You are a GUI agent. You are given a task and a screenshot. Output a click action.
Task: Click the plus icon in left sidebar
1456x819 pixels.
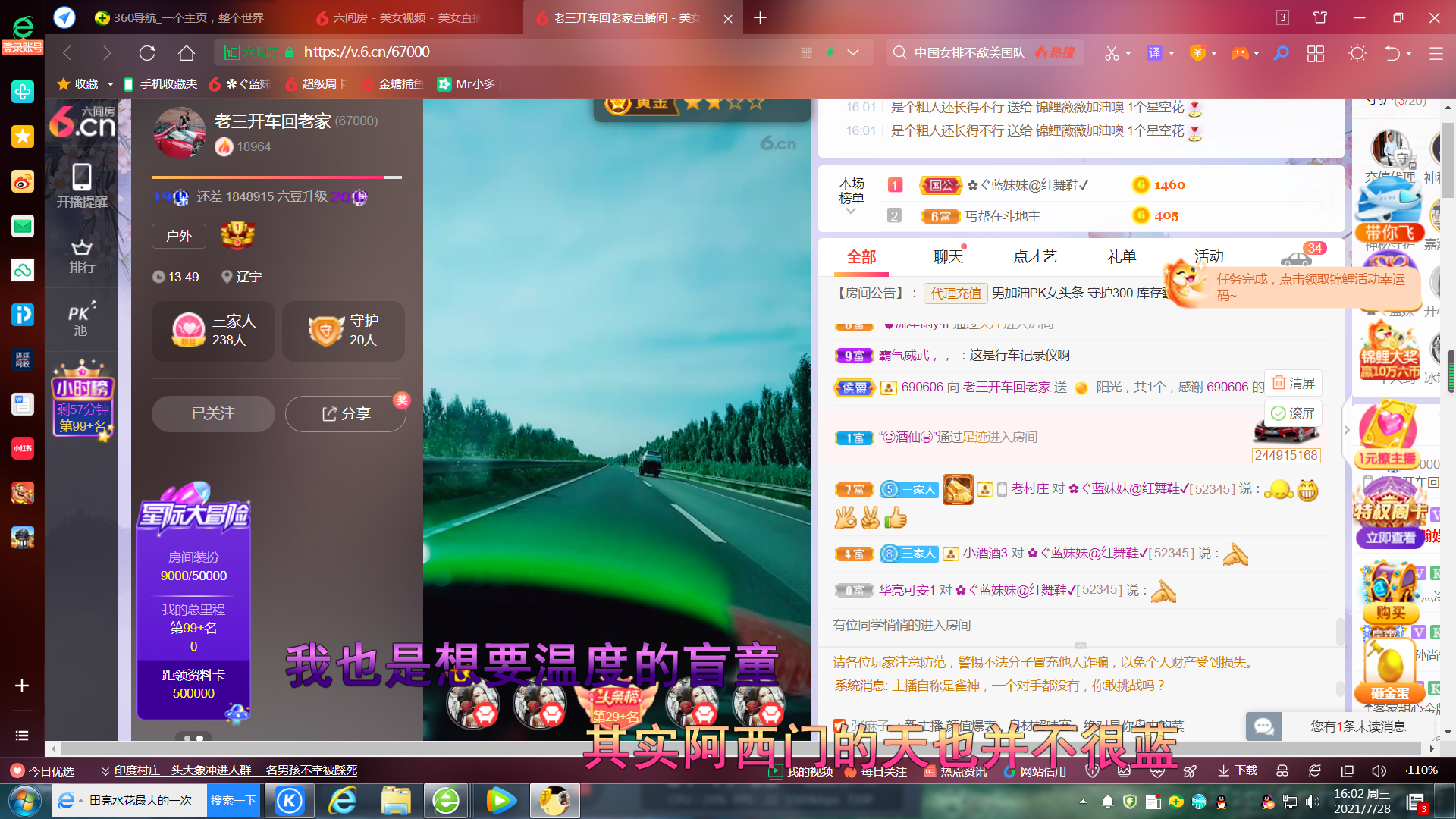(x=22, y=686)
